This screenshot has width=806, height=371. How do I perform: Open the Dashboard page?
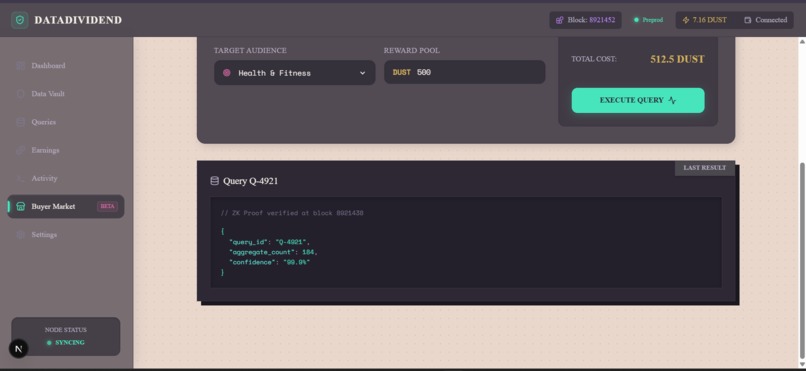click(x=66, y=66)
